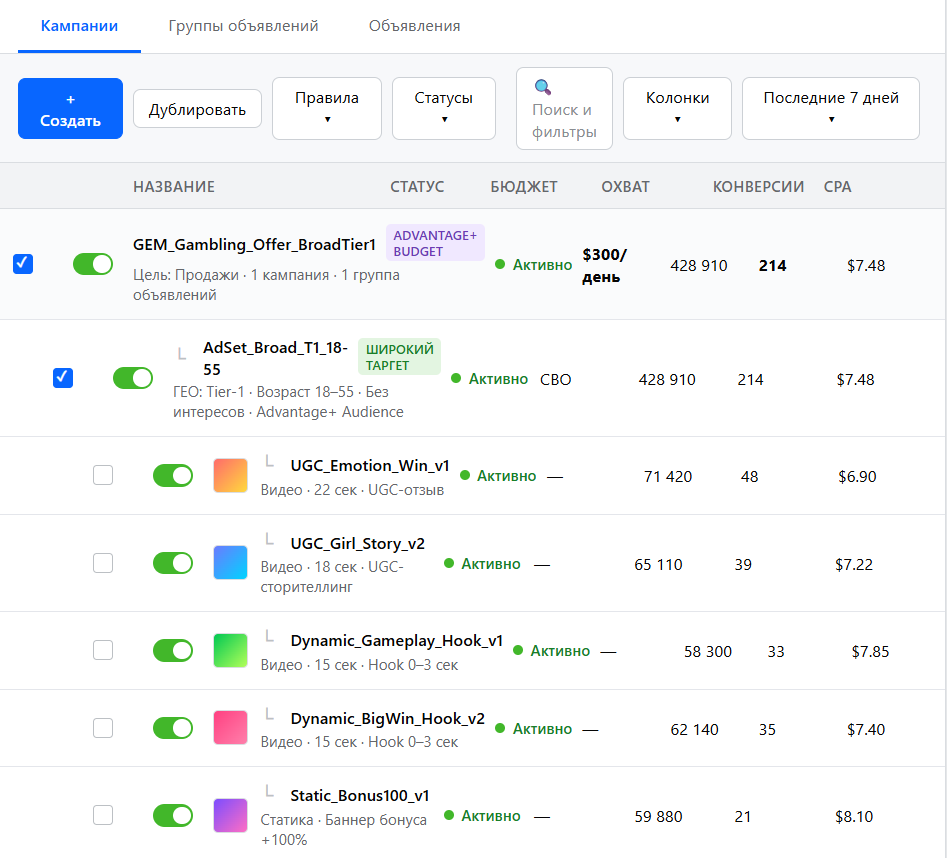Click the UGC_Emotion_Win_v1 orange creative thumbnail
This screenshot has width=947, height=858.
tap(230, 476)
